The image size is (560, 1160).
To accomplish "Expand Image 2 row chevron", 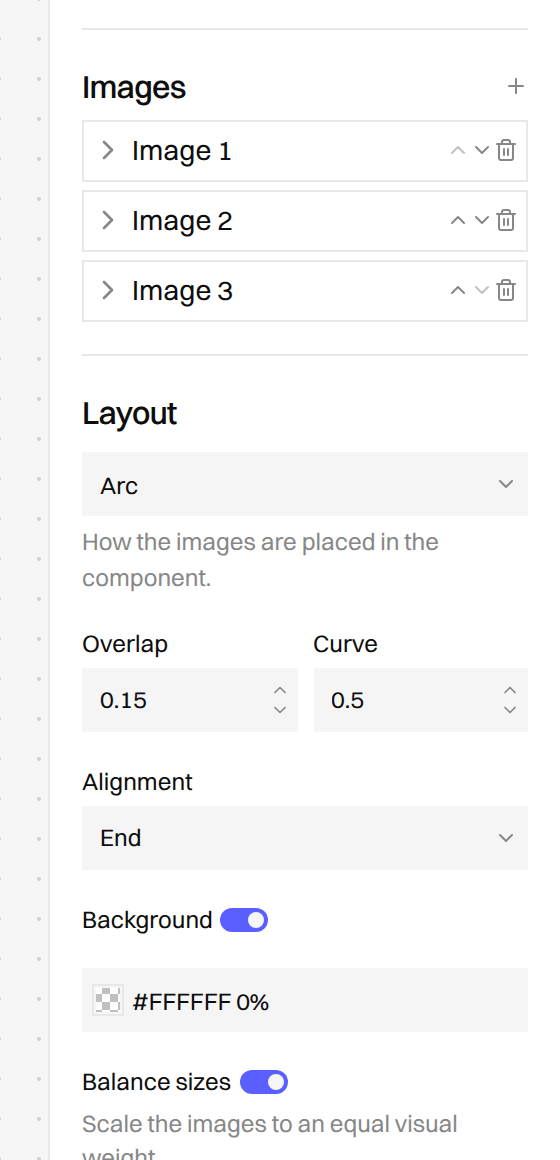I will [x=108, y=220].
